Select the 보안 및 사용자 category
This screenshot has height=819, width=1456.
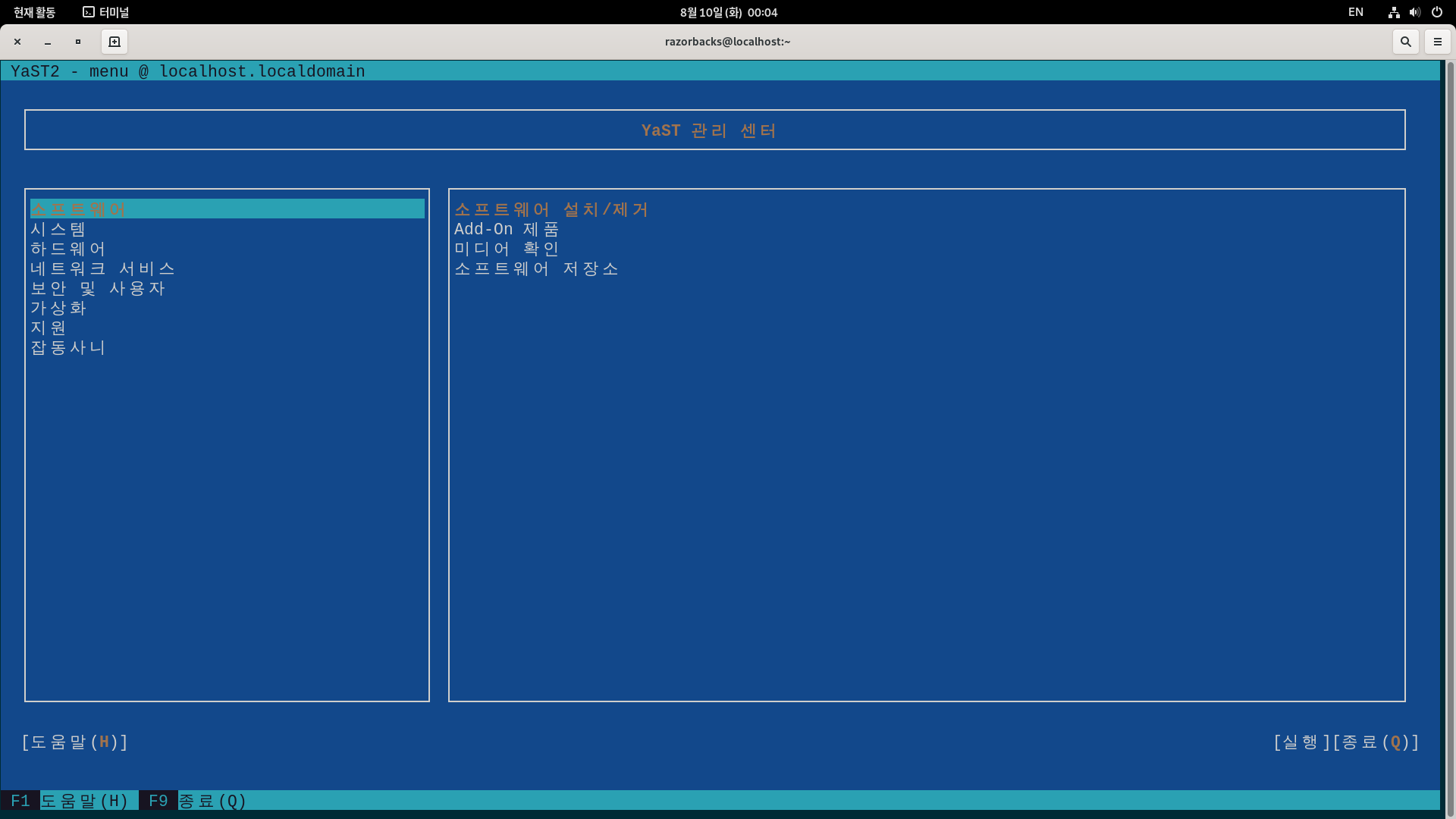[x=98, y=288]
